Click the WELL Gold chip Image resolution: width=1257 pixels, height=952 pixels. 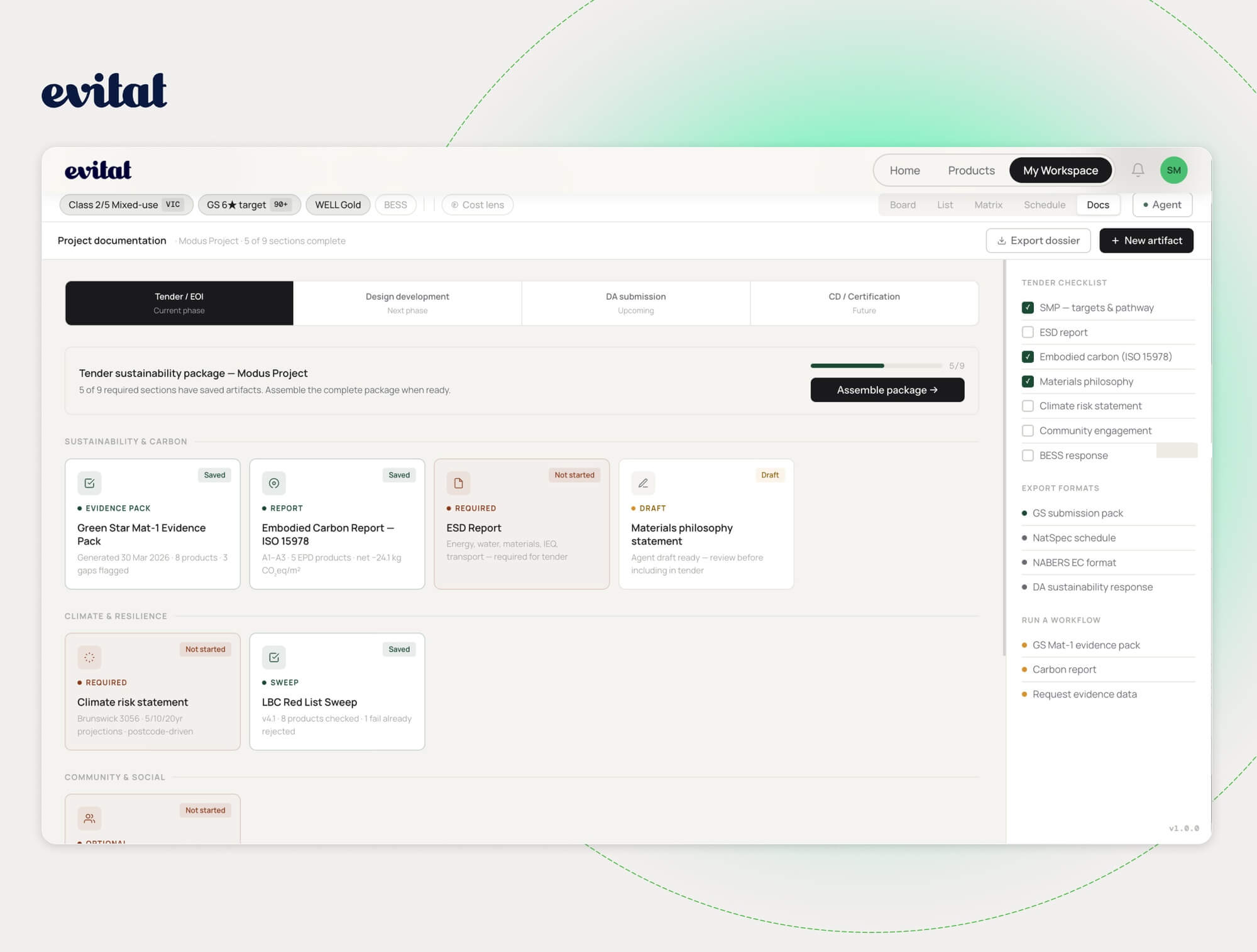338,205
